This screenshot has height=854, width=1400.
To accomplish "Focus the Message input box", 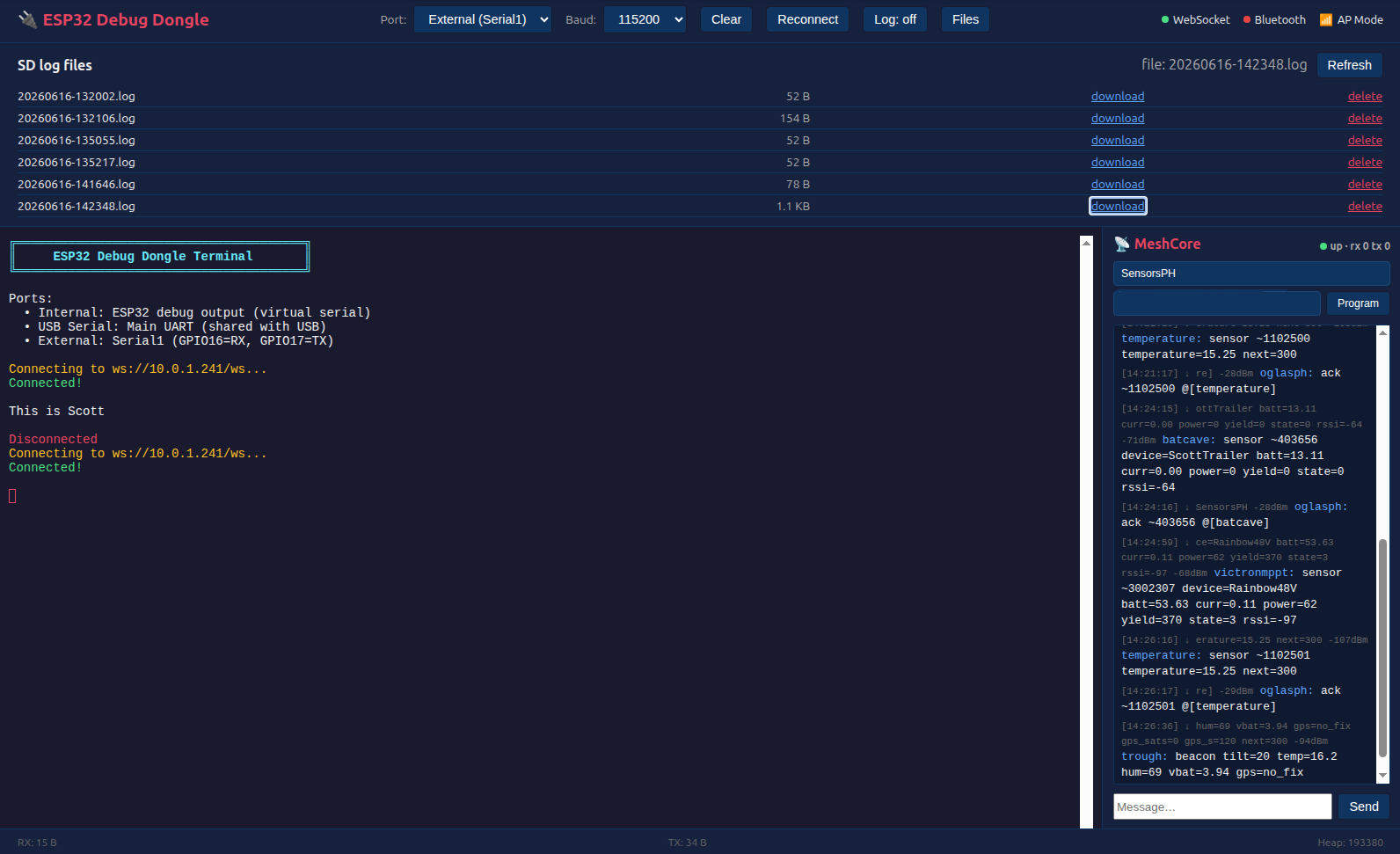I will pos(1222,807).
